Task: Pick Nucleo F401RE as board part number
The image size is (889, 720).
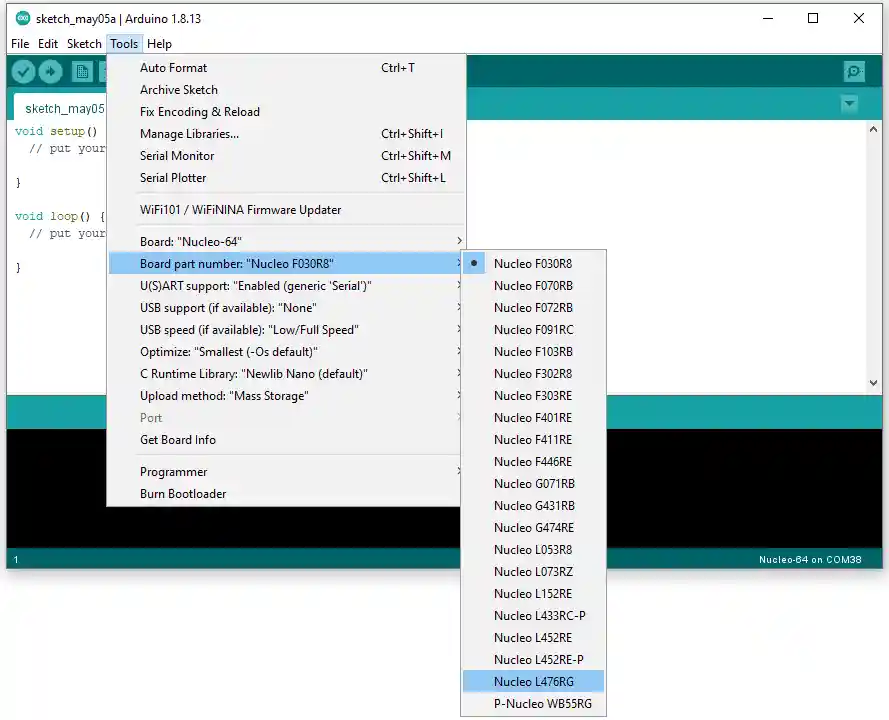Action: tap(532, 418)
